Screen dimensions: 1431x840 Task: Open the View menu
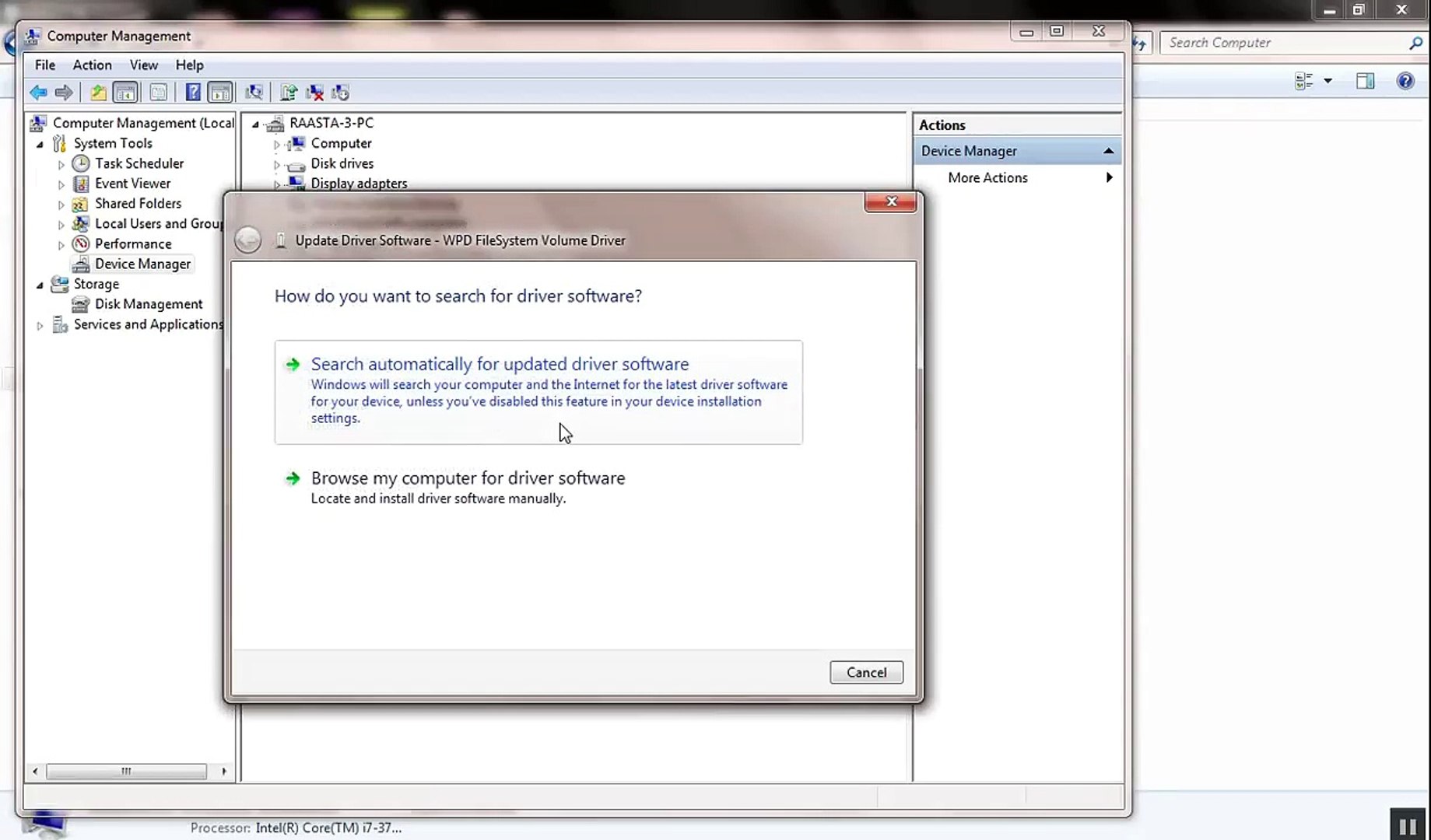[x=143, y=65]
